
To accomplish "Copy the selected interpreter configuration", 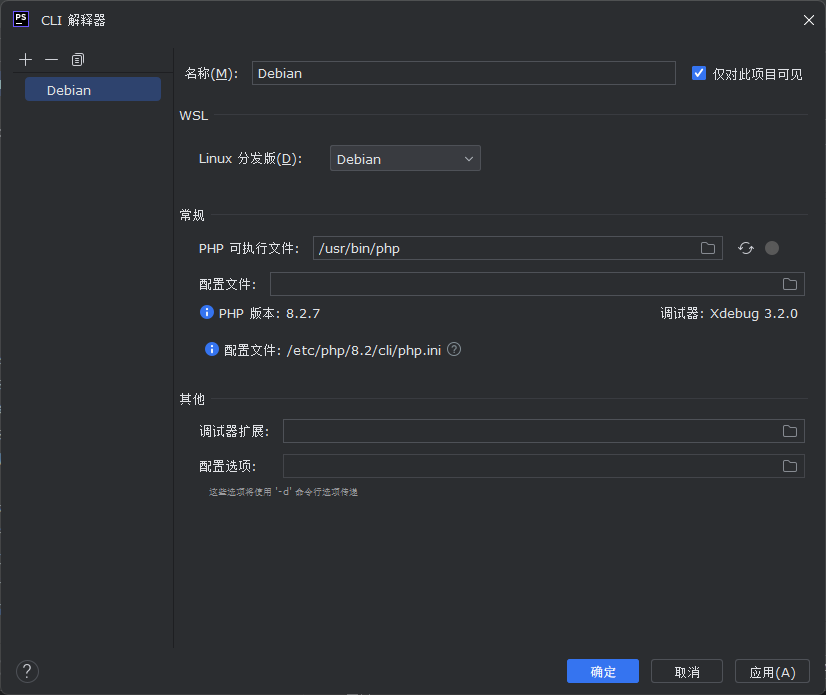I will click(x=77, y=60).
